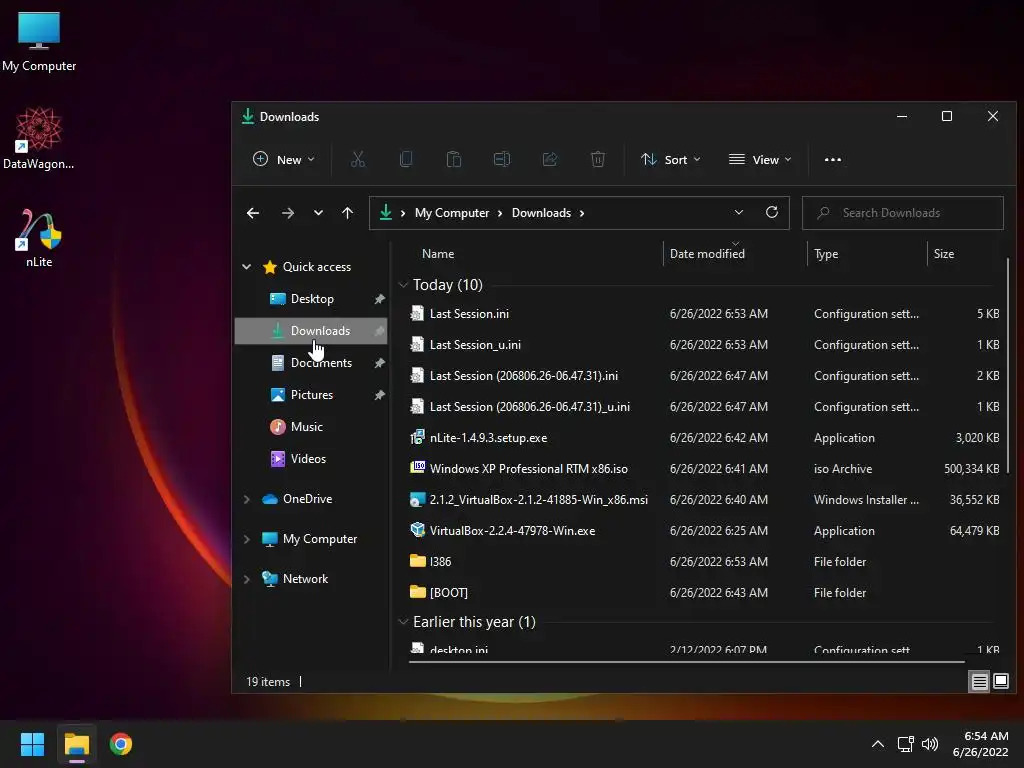1024x768 pixels.
Task: Open the Sort dropdown menu
Action: (x=671, y=159)
